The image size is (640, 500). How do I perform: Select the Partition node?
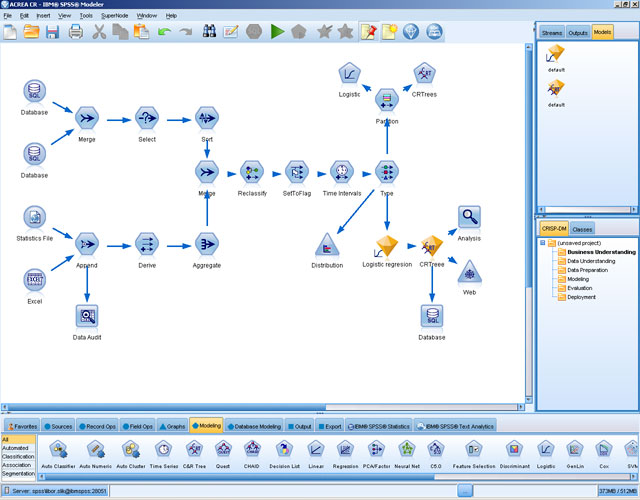(x=387, y=100)
